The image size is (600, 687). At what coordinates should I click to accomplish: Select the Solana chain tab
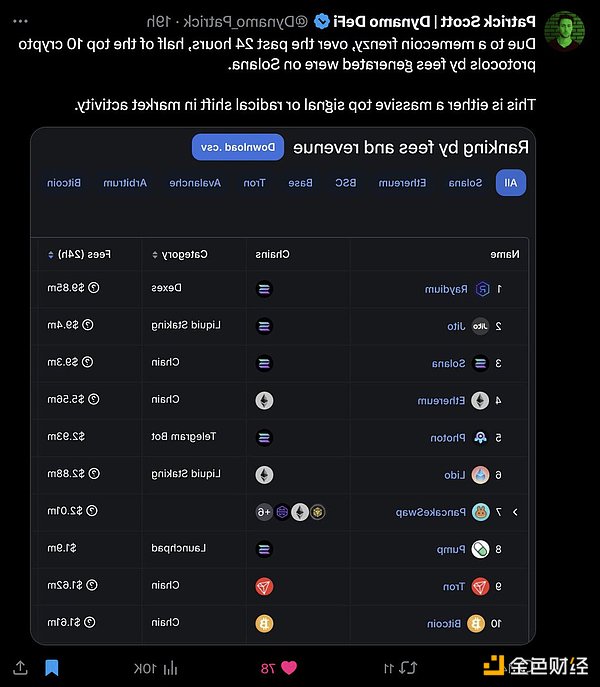(464, 183)
